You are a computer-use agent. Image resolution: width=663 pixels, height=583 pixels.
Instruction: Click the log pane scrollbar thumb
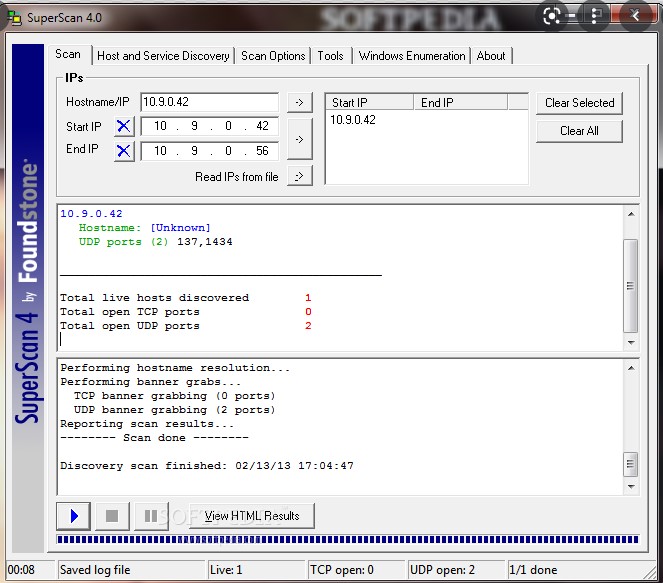[x=630, y=464]
